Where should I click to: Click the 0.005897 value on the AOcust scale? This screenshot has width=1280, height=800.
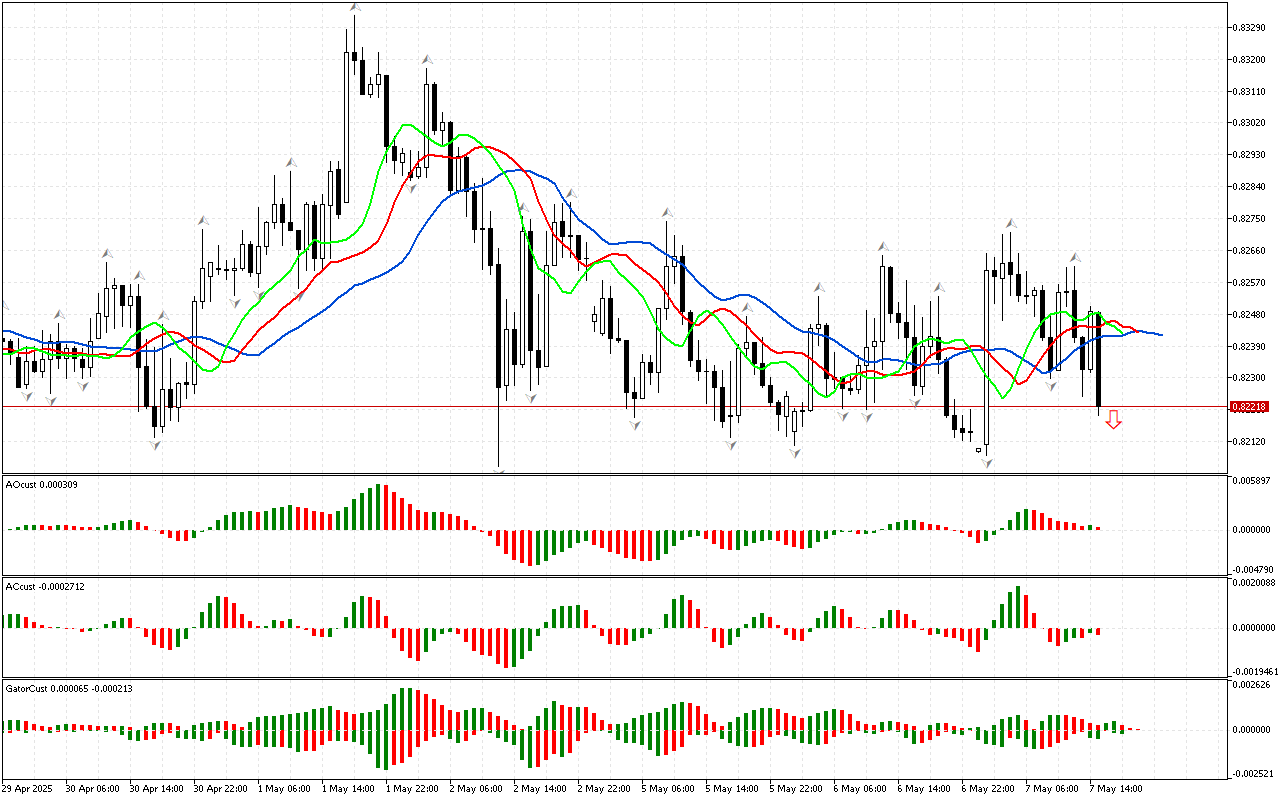[x=1252, y=481]
